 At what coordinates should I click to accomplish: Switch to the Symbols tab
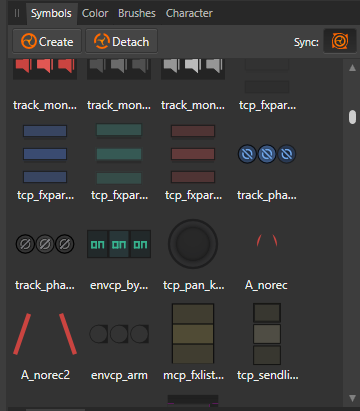coord(51,13)
